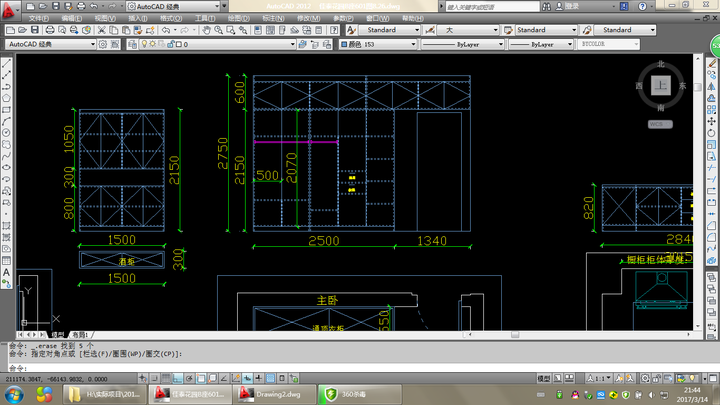This screenshot has width=720, height=405.
Task: Toggle Grid Display in status bar
Action: click(166, 378)
